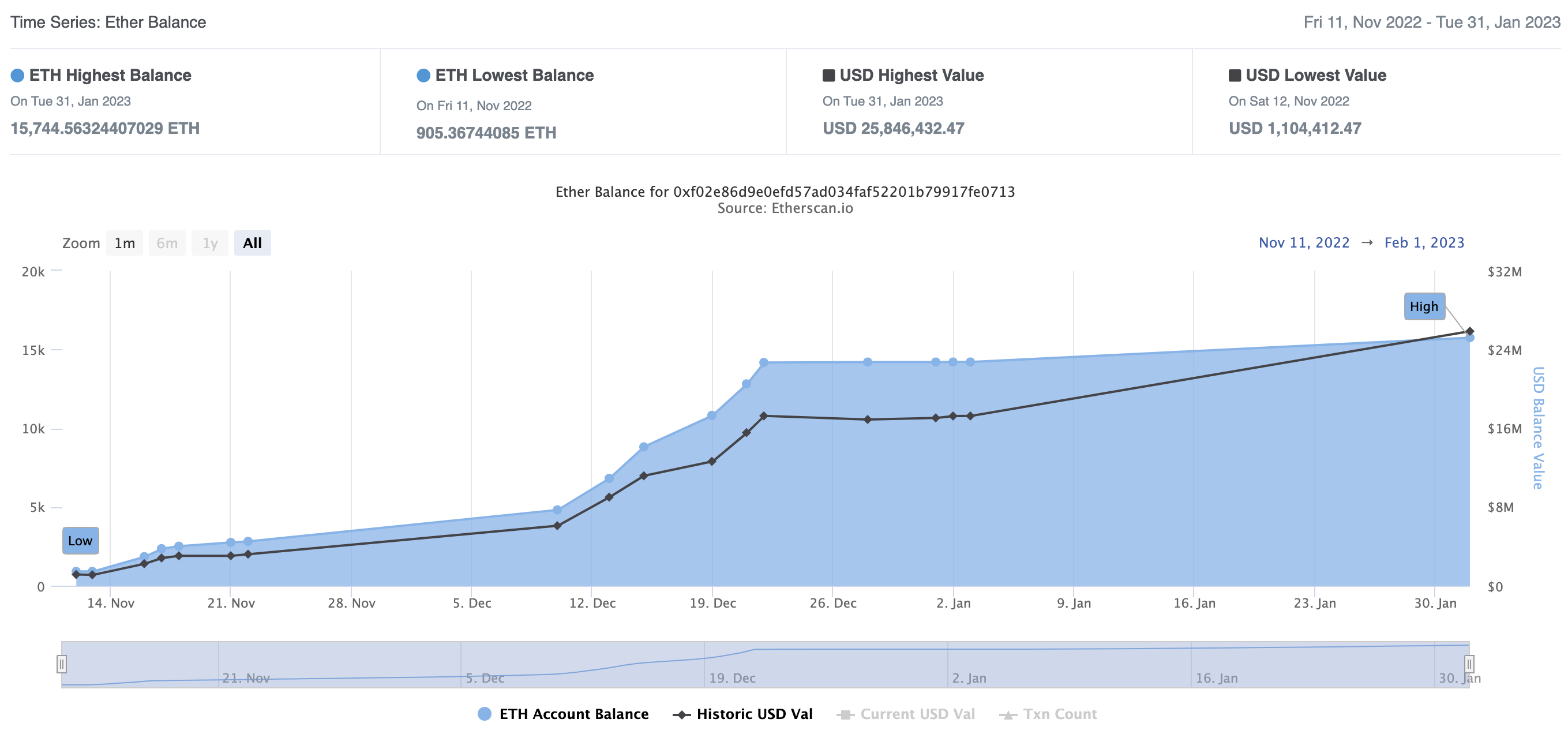Click the Feb 1, 2023 end date

click(1424, 243)
